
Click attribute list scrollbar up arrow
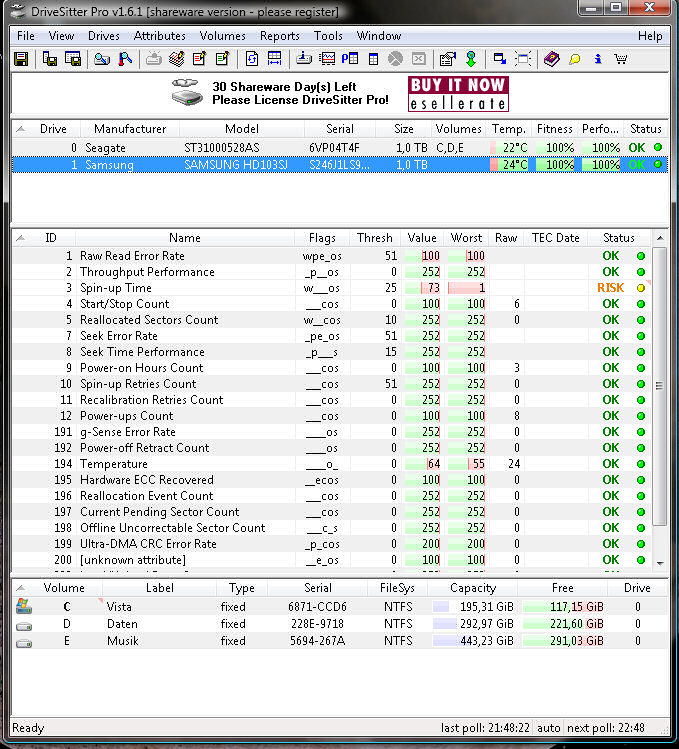click(660, 238)
